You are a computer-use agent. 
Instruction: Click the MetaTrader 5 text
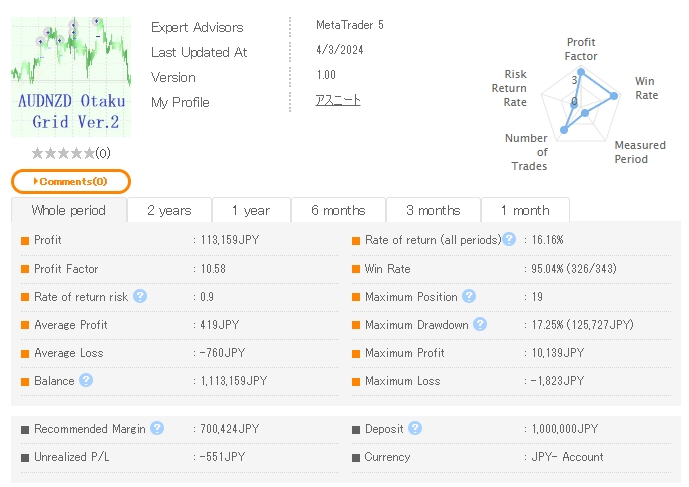(350, 25)
